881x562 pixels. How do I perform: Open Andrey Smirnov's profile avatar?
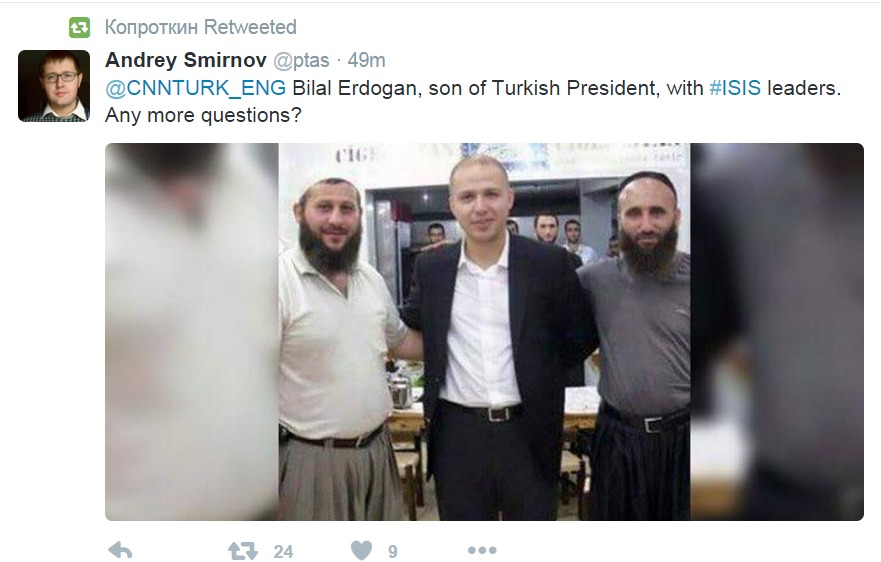coord(54,86)
